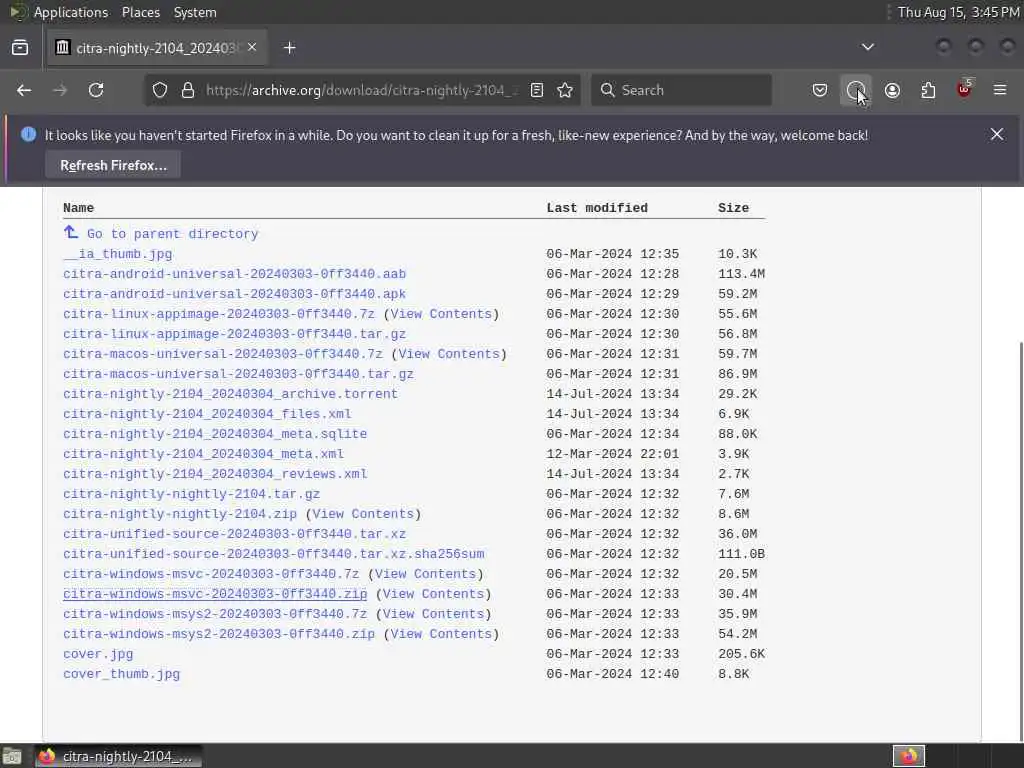The image size is (1024, 768).
Task: Open the Firefox View icon at tab strip start
Action: click(20, 48)
